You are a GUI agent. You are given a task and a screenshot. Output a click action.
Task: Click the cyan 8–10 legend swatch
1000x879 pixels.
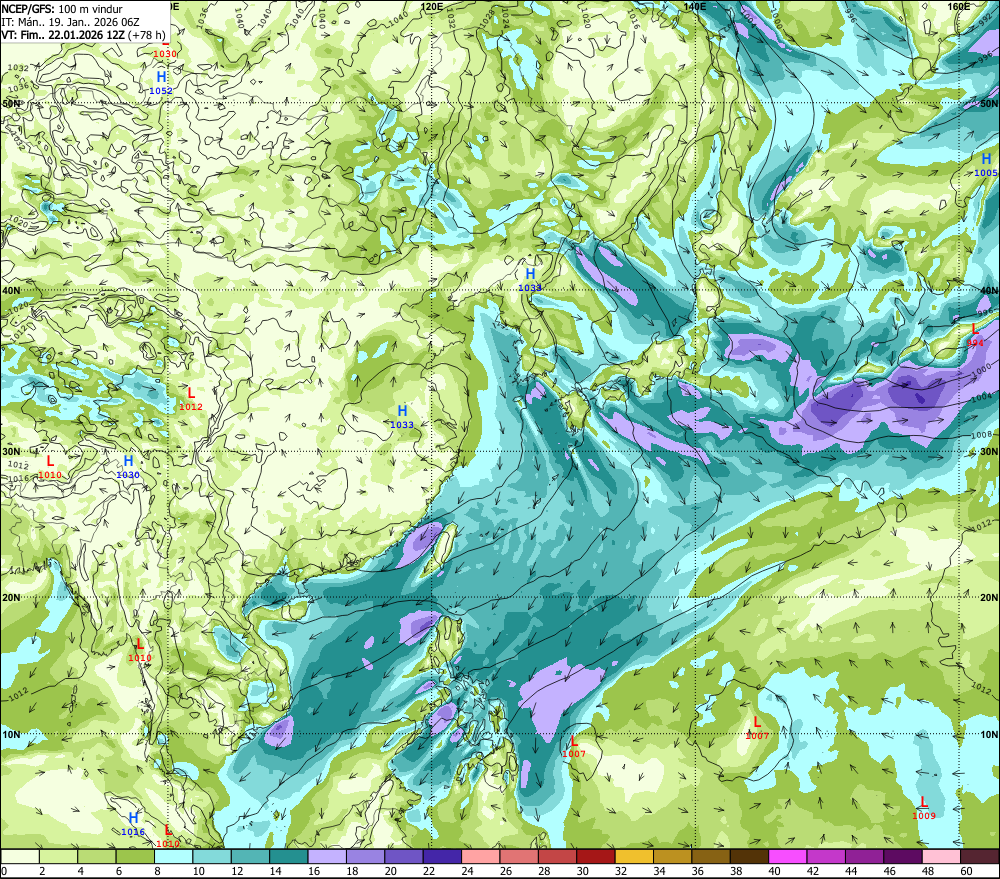tap(173, 856)
